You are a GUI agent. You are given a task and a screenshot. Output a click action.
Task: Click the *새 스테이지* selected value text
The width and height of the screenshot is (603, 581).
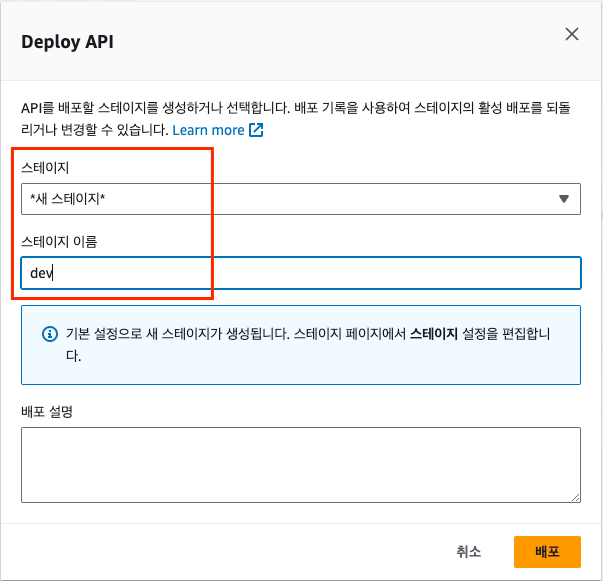68,199
